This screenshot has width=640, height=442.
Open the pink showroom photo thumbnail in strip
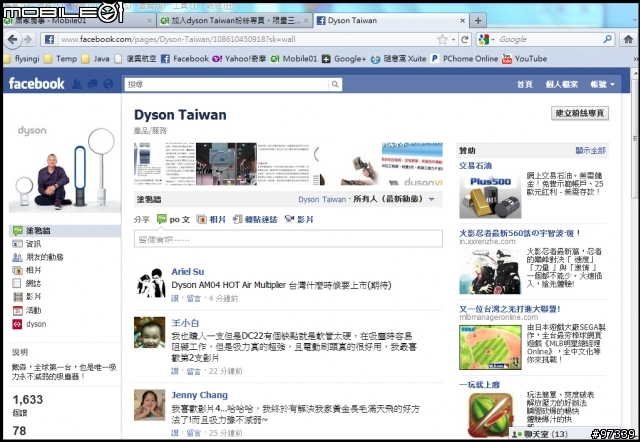pyautogui.click(x=227, y=164)
